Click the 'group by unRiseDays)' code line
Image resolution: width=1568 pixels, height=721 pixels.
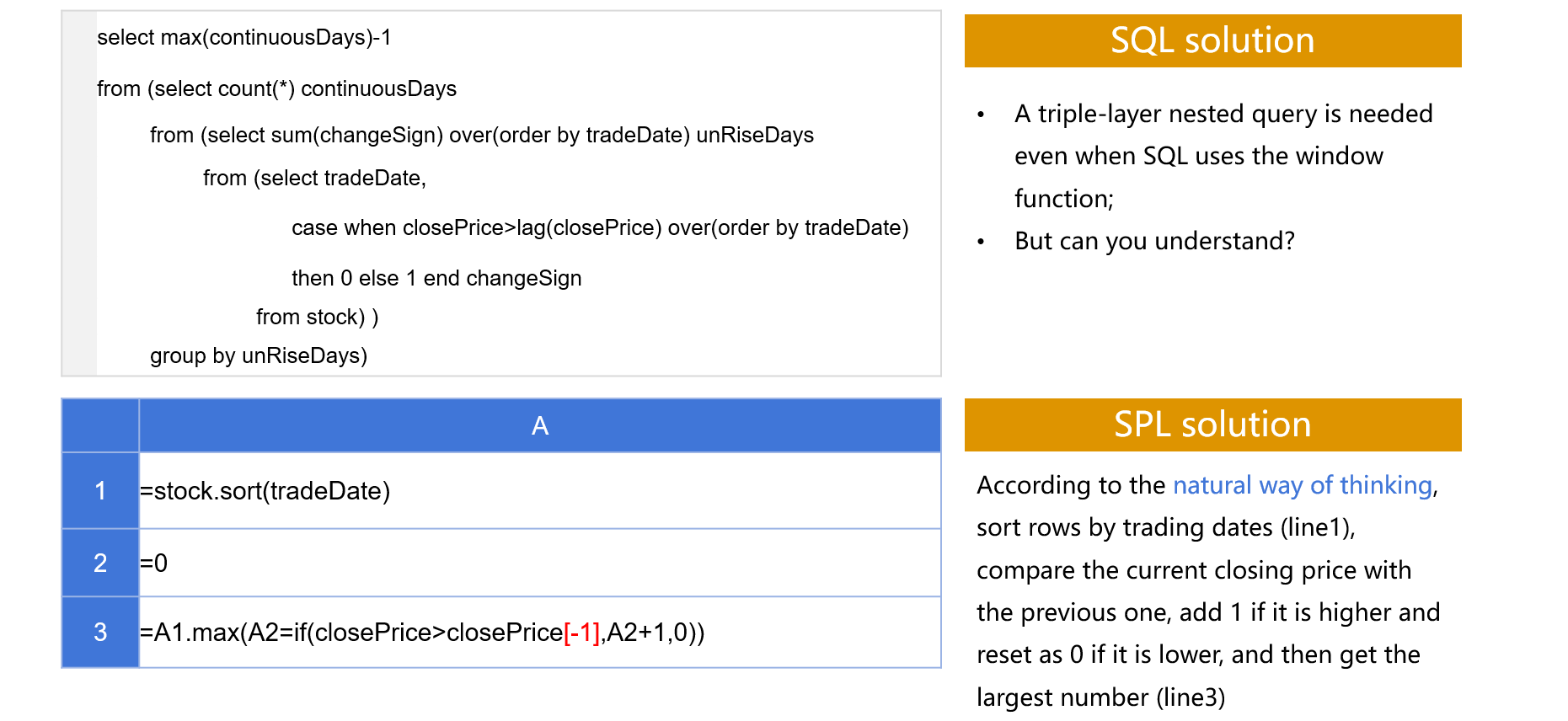point(259,356)
